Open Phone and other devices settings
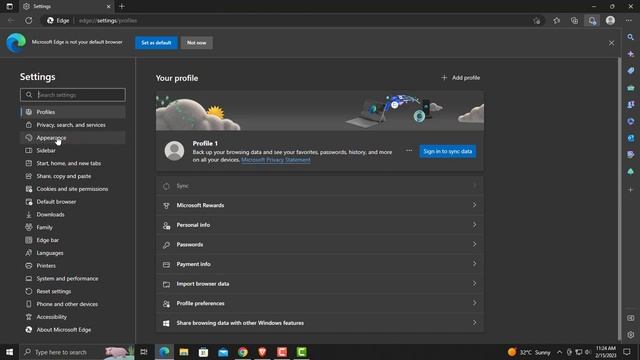Screen dimensions: 640x360 tap(73, 304)
